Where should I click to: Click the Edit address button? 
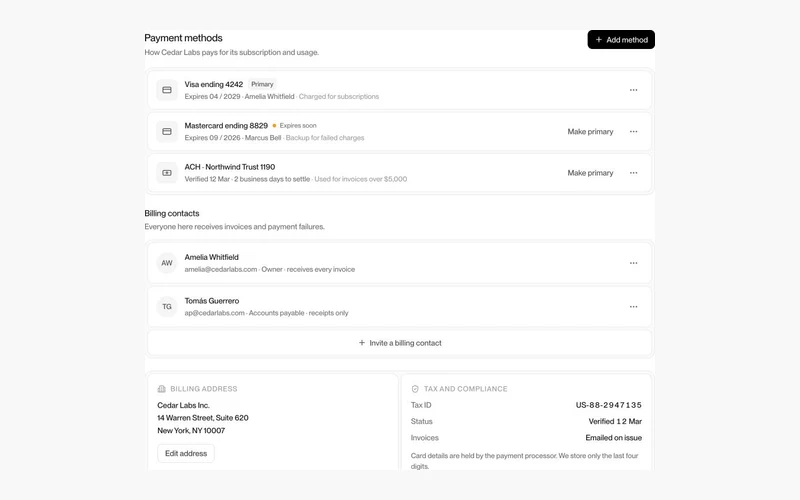186,453
